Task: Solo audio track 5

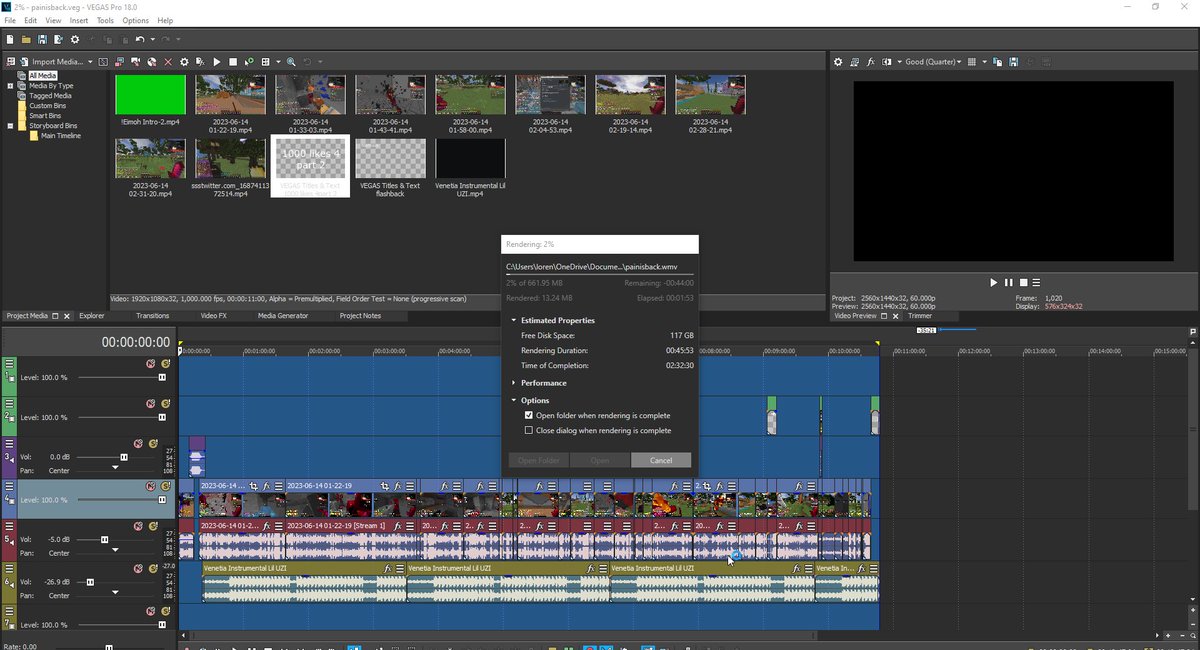Action: click(x=154, y=525)
